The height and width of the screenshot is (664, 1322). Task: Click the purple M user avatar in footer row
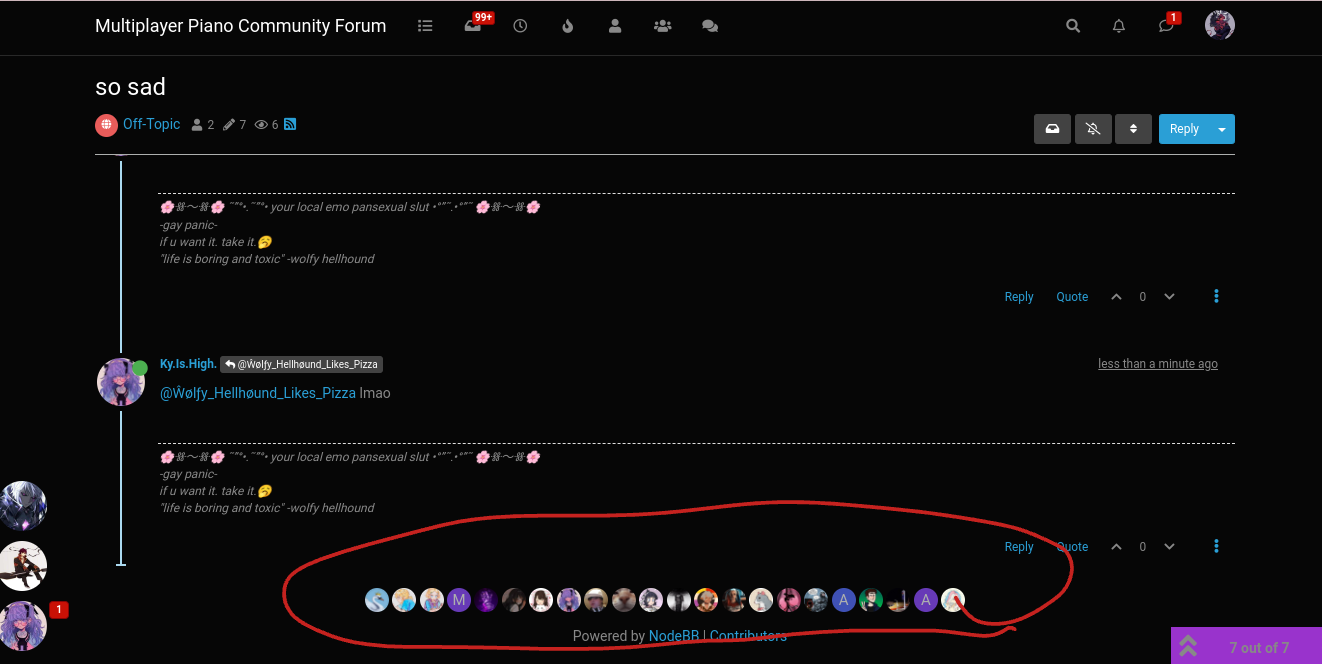point(459,600)
